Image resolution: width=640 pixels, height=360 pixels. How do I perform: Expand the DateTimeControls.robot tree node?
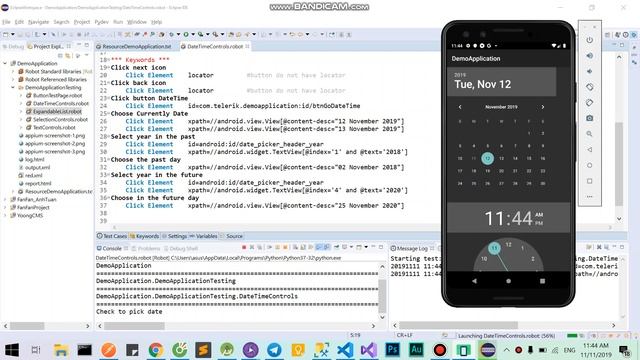21,103
